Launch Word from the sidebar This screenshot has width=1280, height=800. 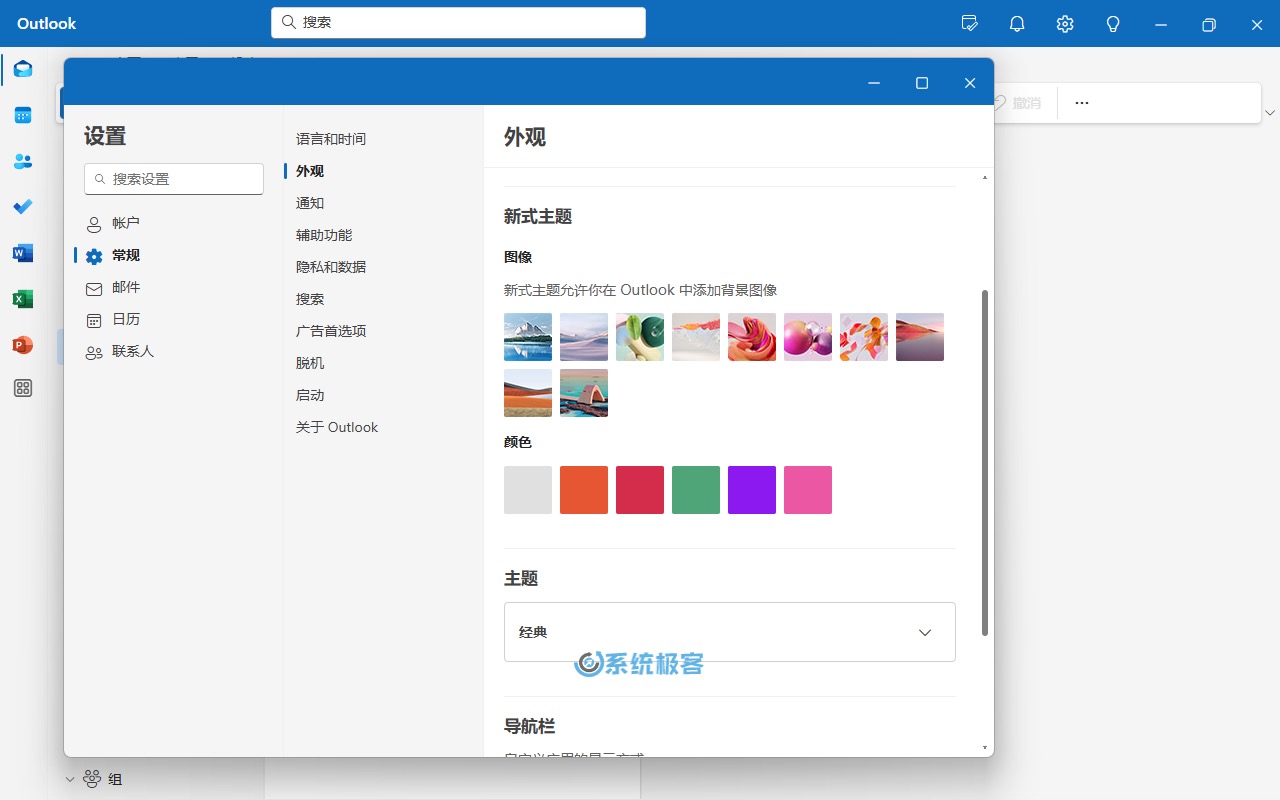[x=23, y=253]
